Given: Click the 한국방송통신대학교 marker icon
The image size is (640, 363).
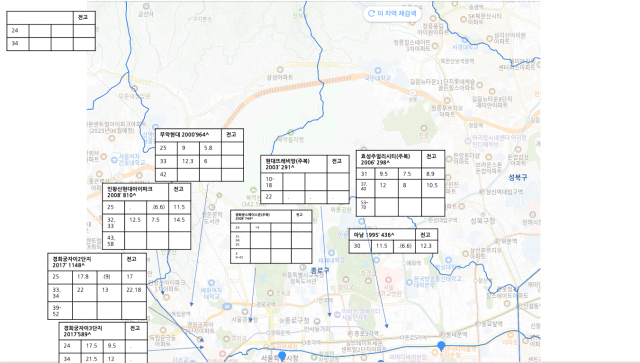Looking at the screenshot, I should (409, 282).
